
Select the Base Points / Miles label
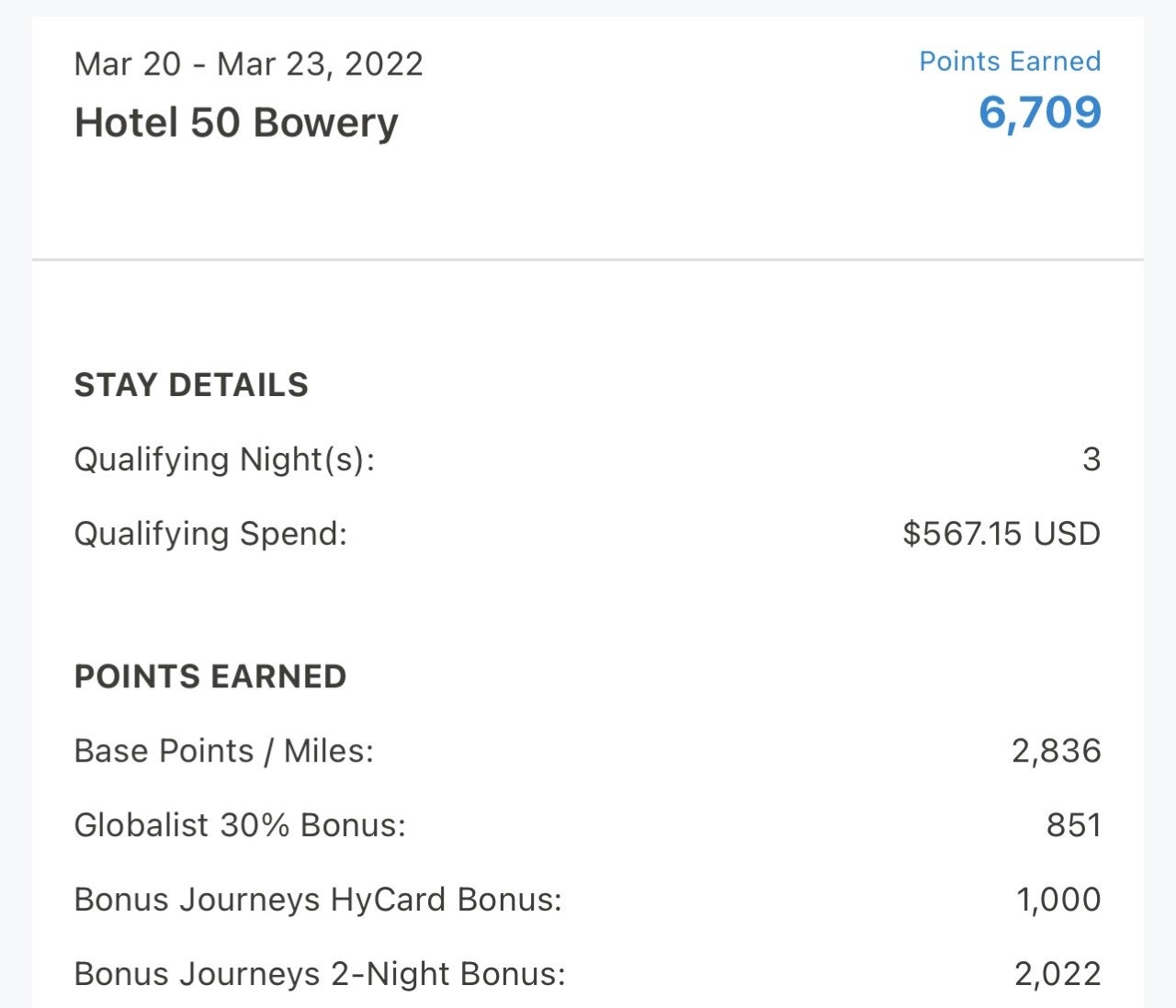click(224, 752)
